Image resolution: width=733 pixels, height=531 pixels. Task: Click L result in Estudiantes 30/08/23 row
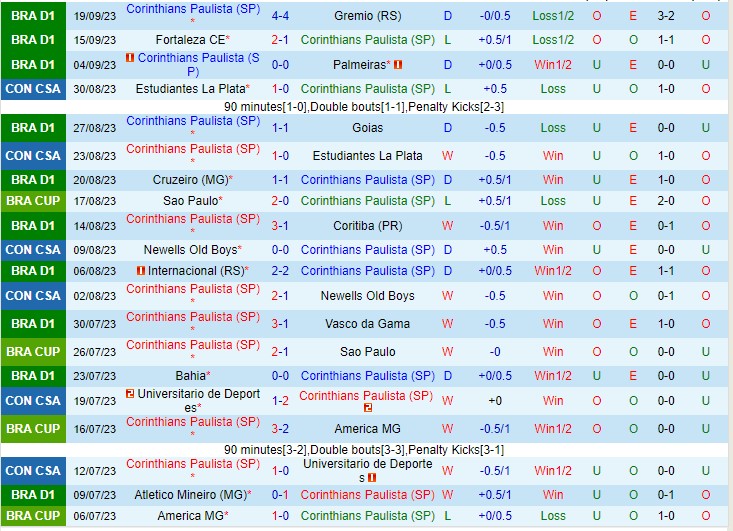[447, 88]
